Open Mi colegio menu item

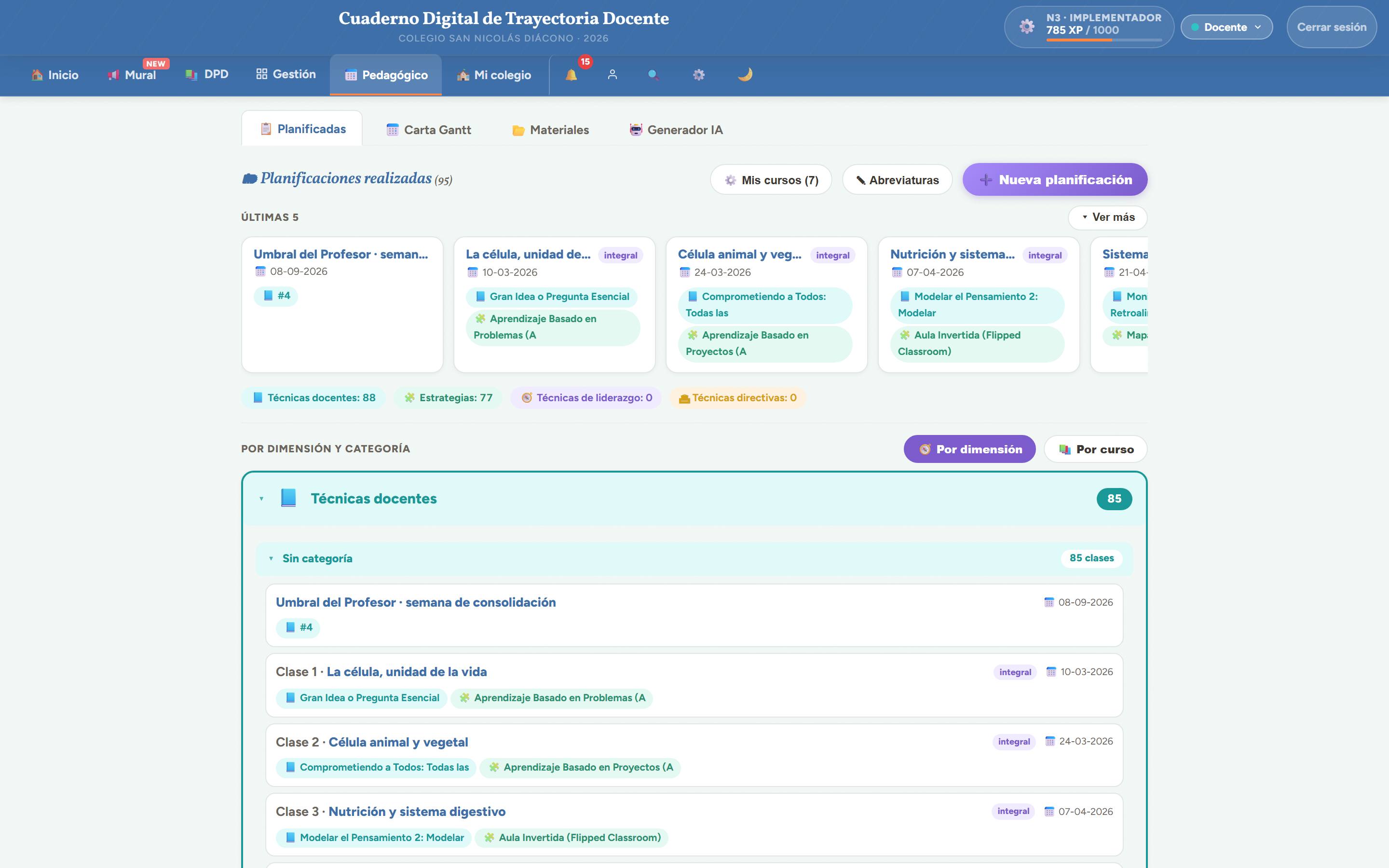coord(494,75)
